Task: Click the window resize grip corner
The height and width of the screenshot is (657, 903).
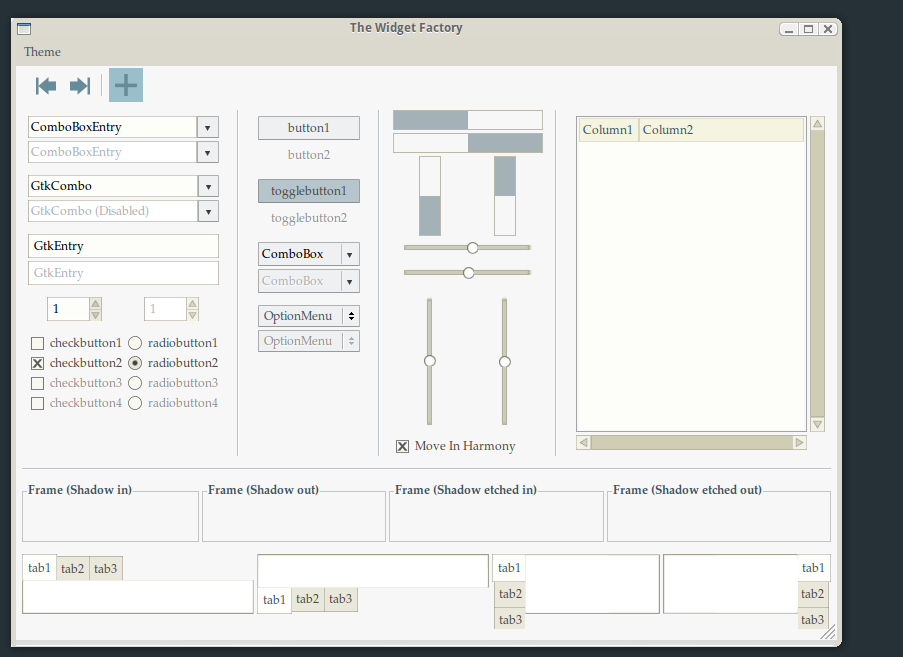Action: coord(828,632)
